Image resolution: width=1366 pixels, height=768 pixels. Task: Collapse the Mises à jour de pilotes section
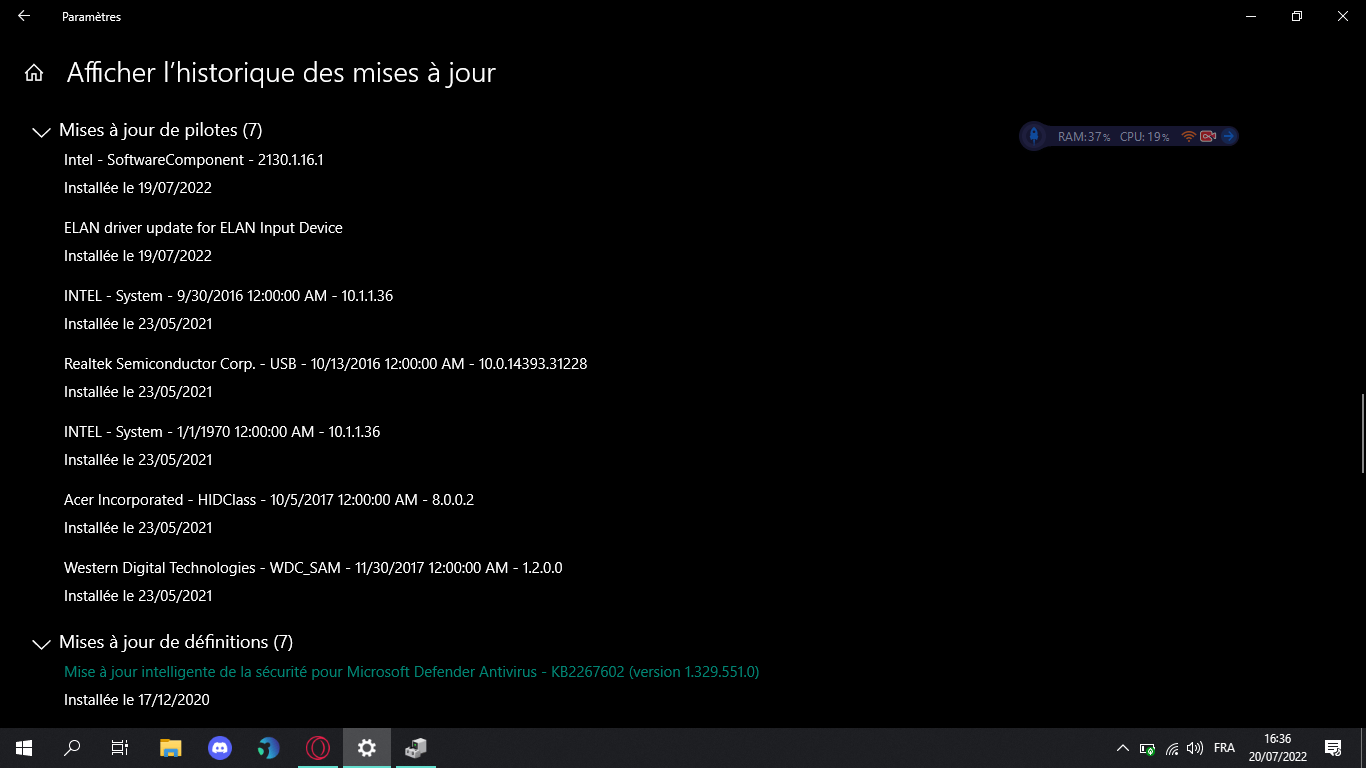point(41,131)
